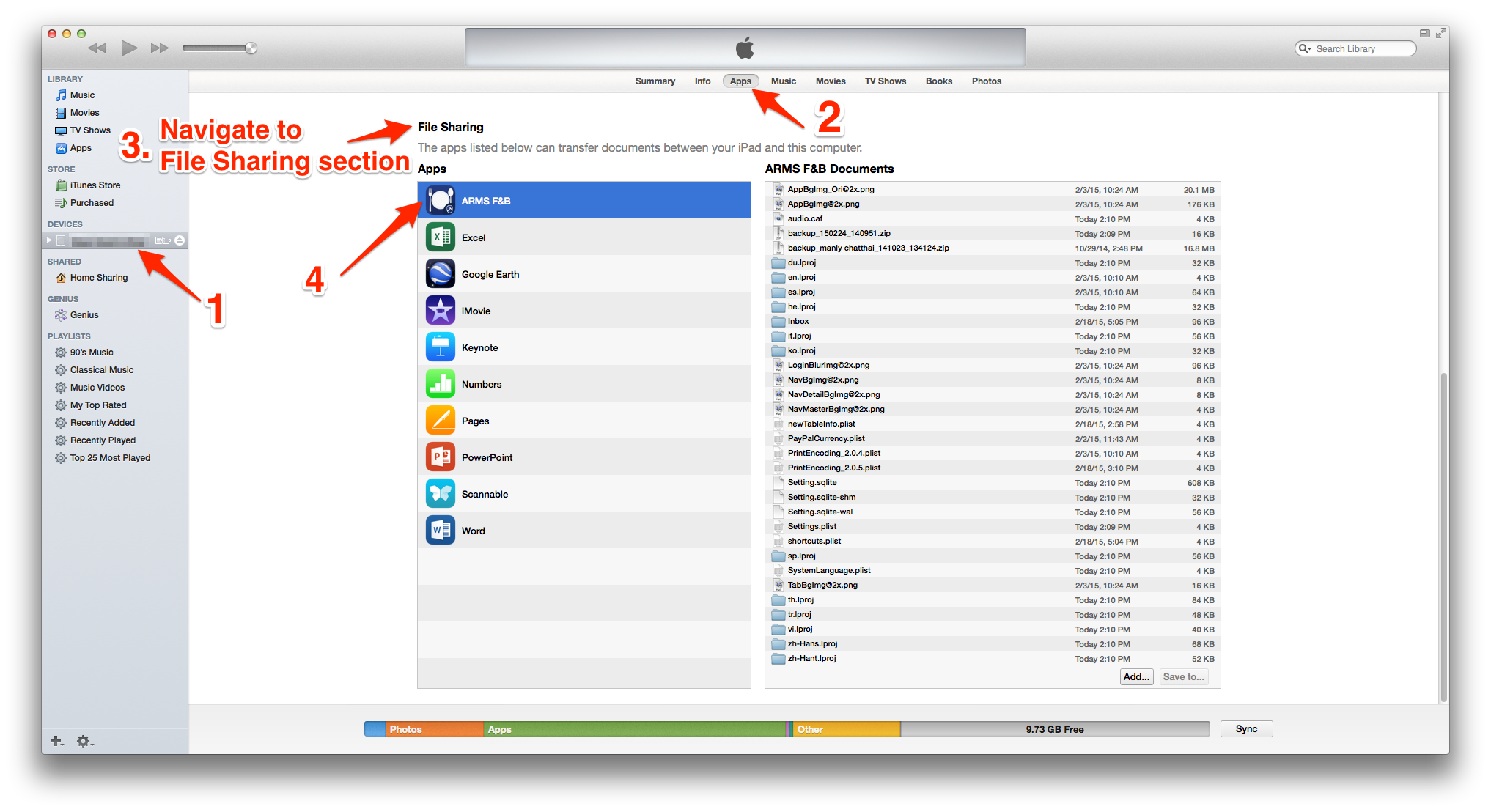The width and height of the screenshot is (1491, 812).
Task: Open the Info tab
Action: [x=702, y=81]
